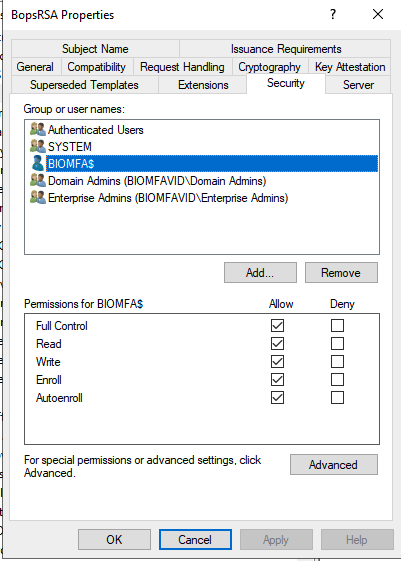Confirm the dialog with OK
401x561 pixels.
(114, 540)
